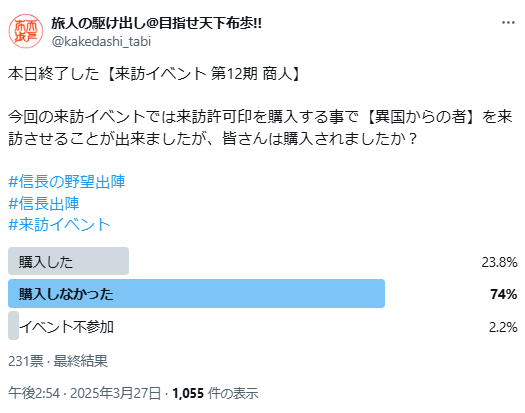Click the 2.2% poll result

[503, 327]
